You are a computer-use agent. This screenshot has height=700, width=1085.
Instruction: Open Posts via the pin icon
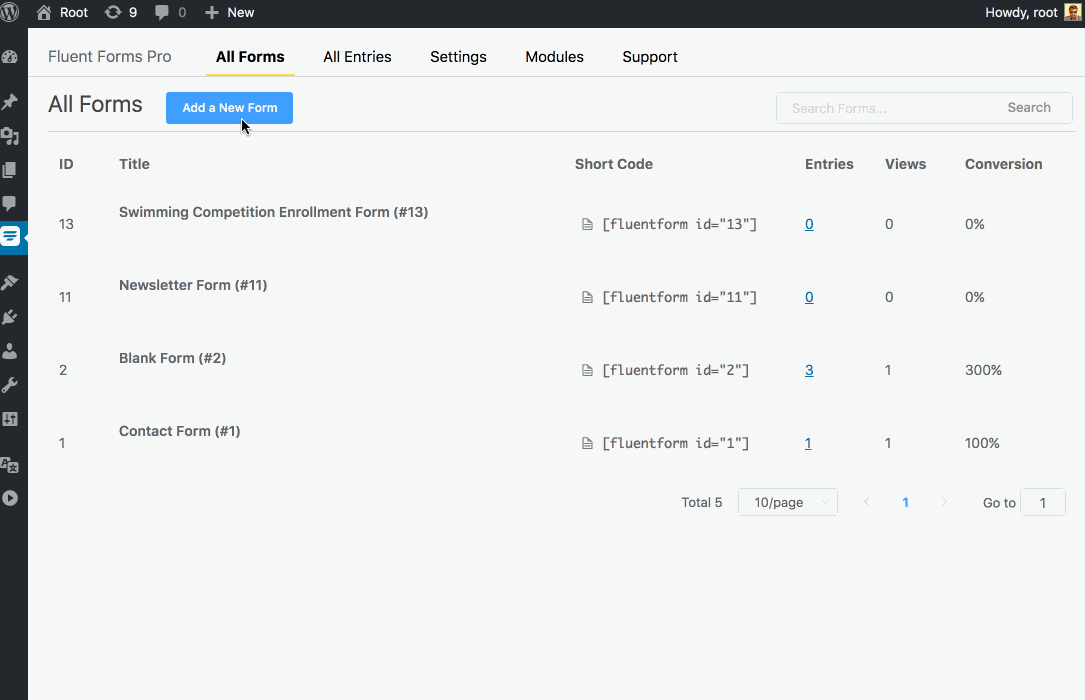coord(10,101)
